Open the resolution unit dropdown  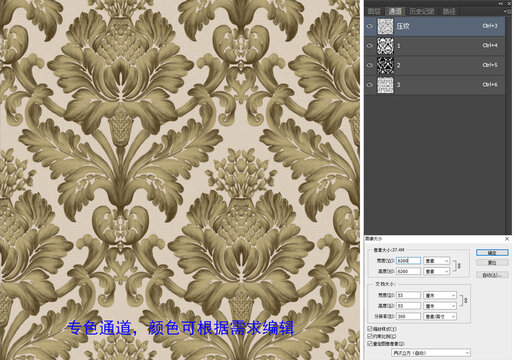click(x=440, y=316)
